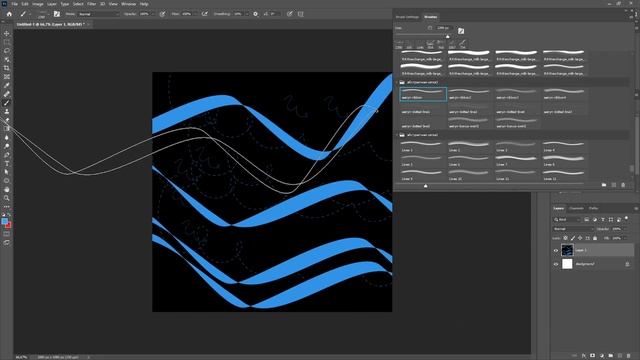640x360 pixels.
Task: Create a new layer
Action: [x=620, y=356]
